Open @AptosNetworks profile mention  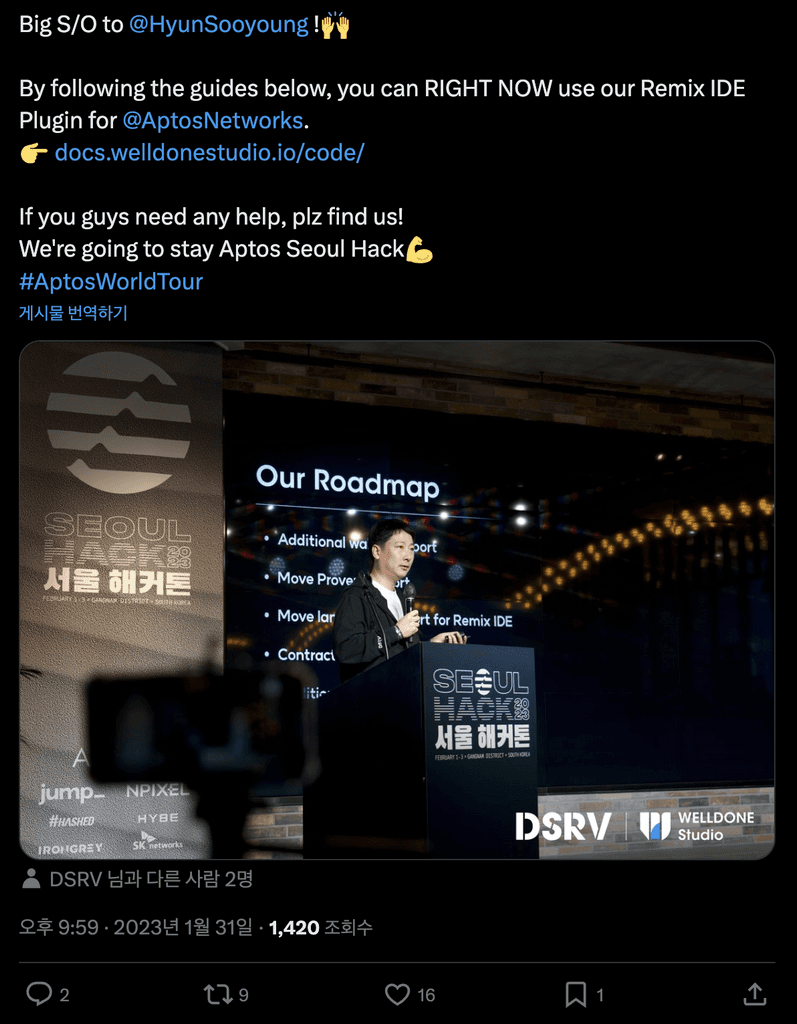(x=213, y=121)
